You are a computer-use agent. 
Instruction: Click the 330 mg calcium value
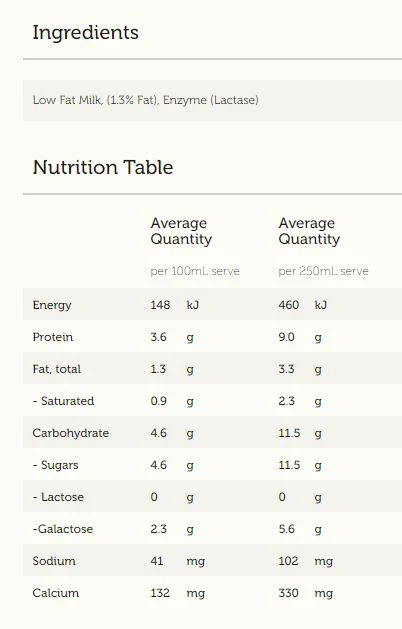click(305, 593)
